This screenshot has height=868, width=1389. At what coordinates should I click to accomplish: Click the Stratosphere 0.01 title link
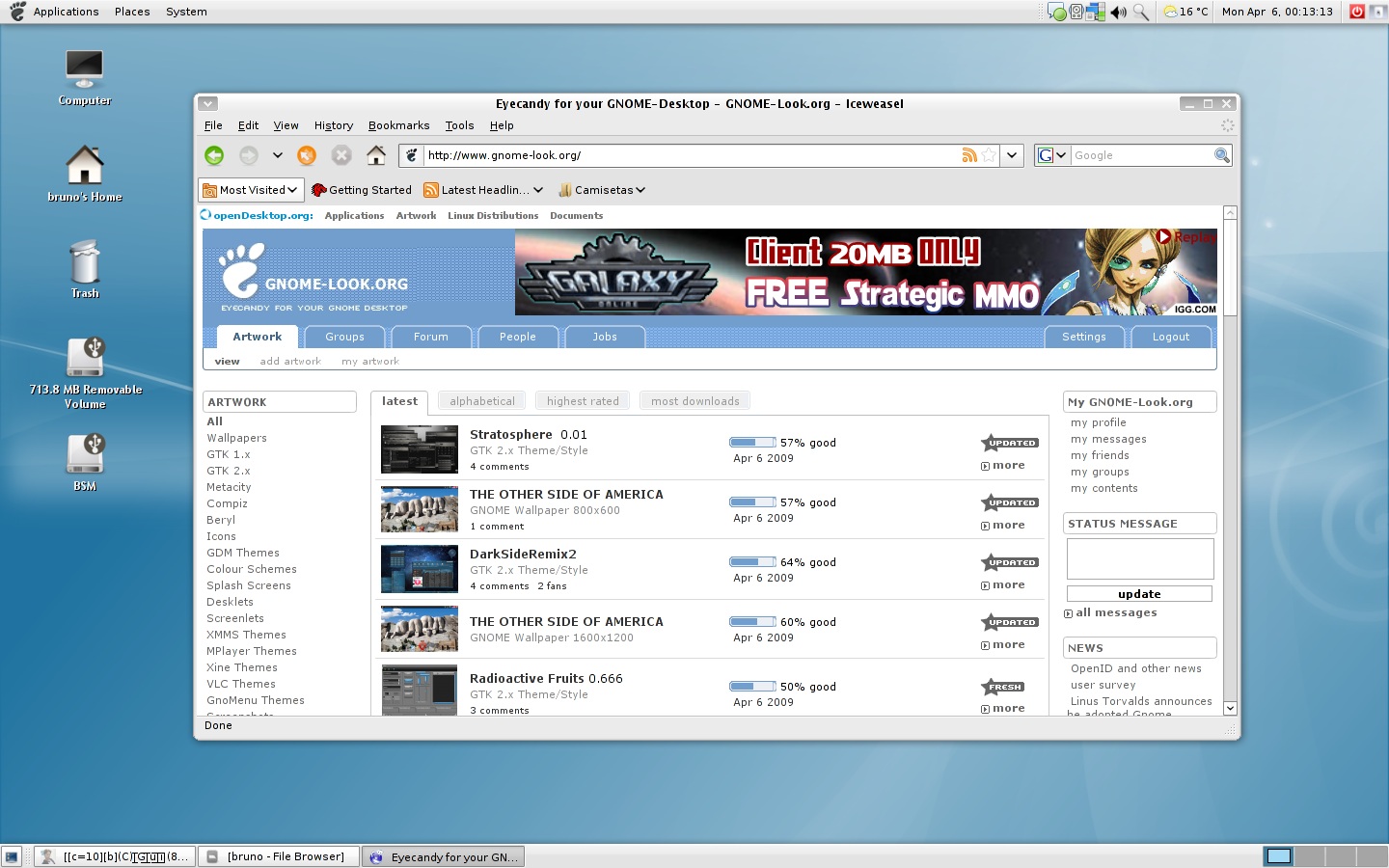point(528,435)
